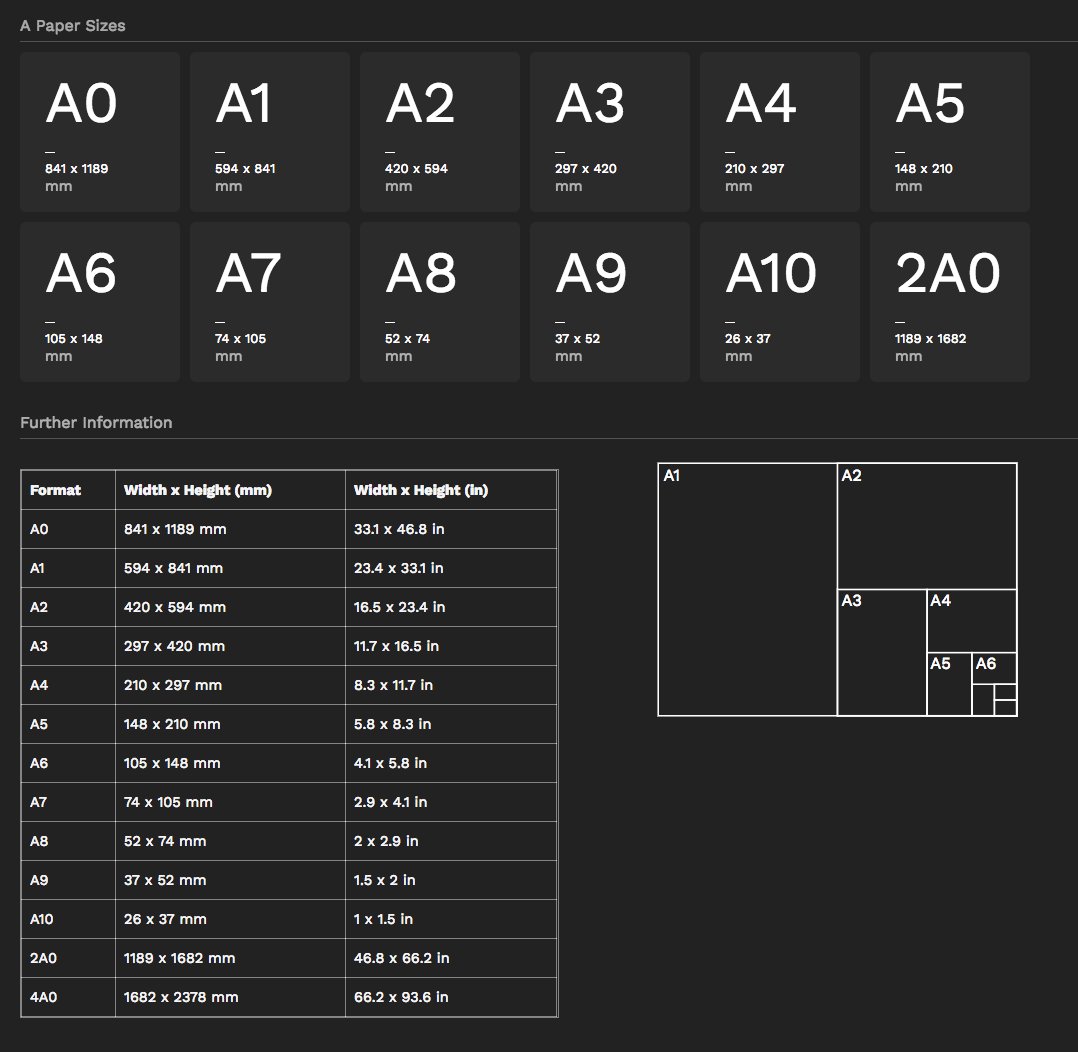This screenshot has width=1078, height=1052.
Task: Click table cell '46.8 x 66.2 in'
Action: point(451,958)
